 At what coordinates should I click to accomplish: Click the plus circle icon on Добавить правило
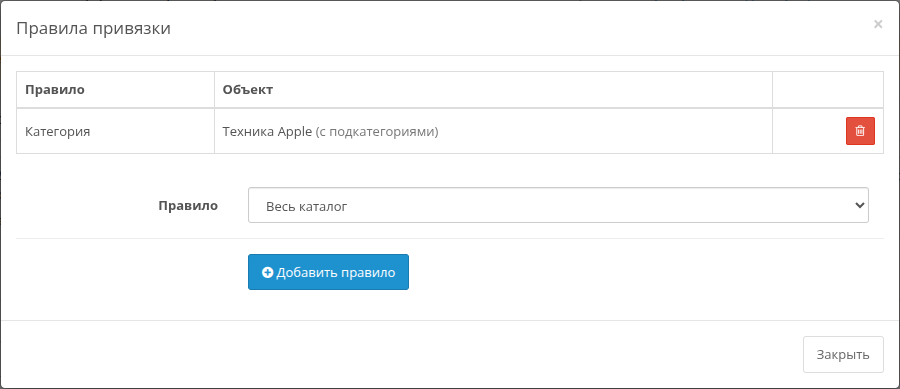click(267, 273)
